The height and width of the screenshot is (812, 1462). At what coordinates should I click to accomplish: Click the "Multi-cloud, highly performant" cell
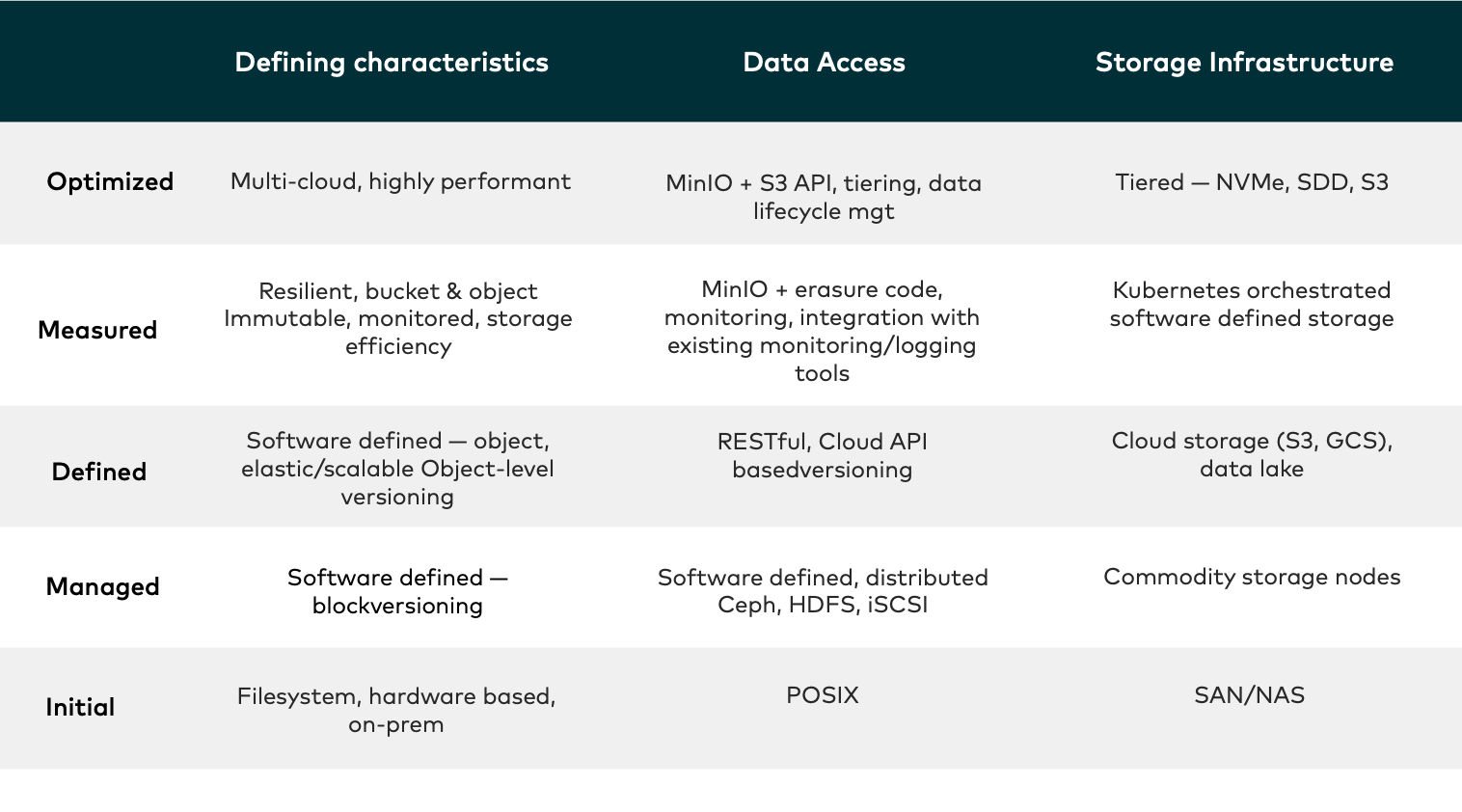(400, 182)
